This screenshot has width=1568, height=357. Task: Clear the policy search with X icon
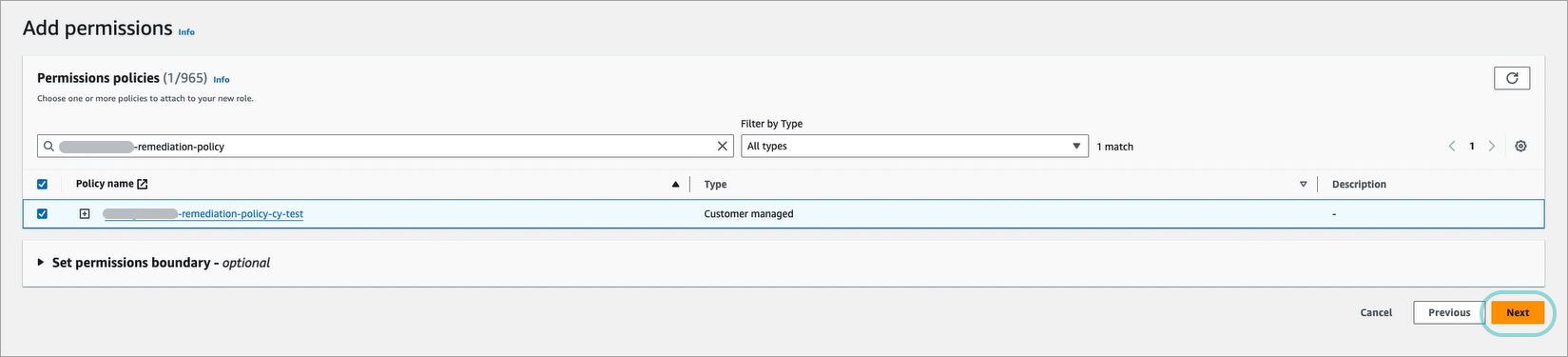click(x=723, y=147)
